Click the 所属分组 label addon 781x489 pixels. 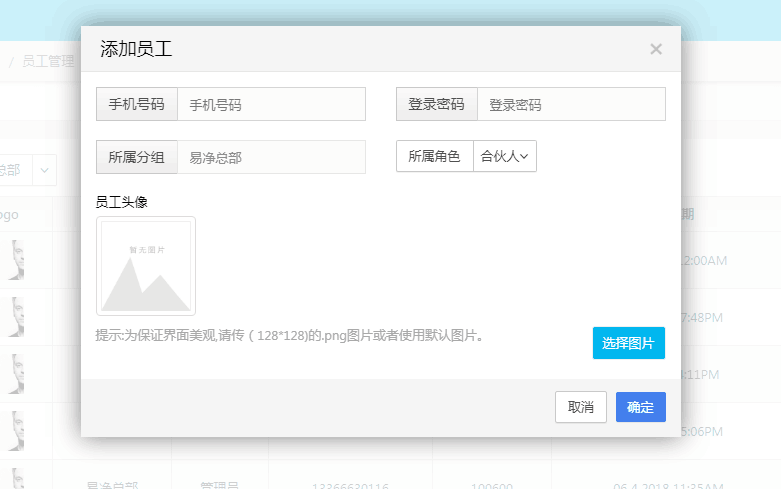click(137, 157)
